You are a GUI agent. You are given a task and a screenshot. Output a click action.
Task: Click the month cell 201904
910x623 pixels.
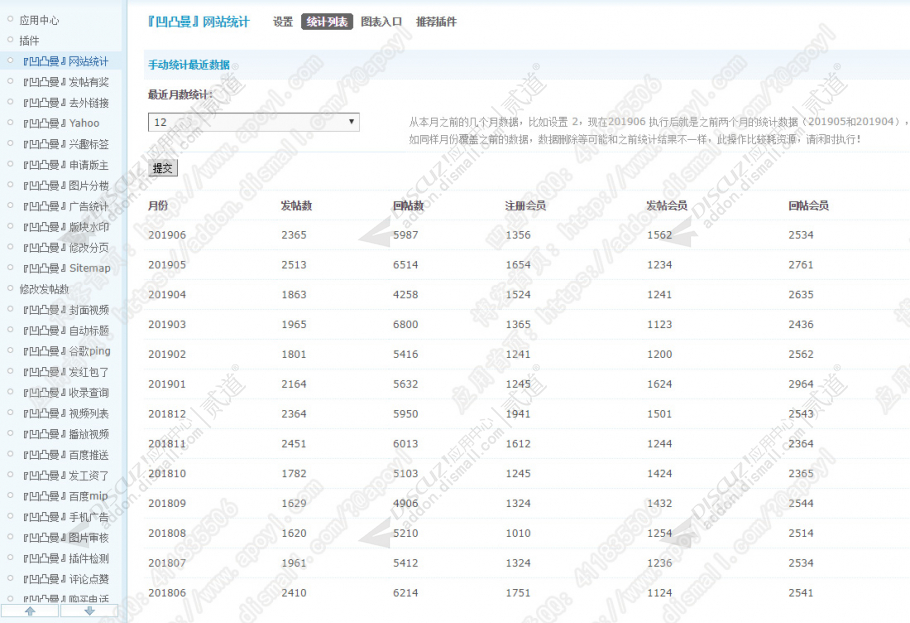[167, 295]
